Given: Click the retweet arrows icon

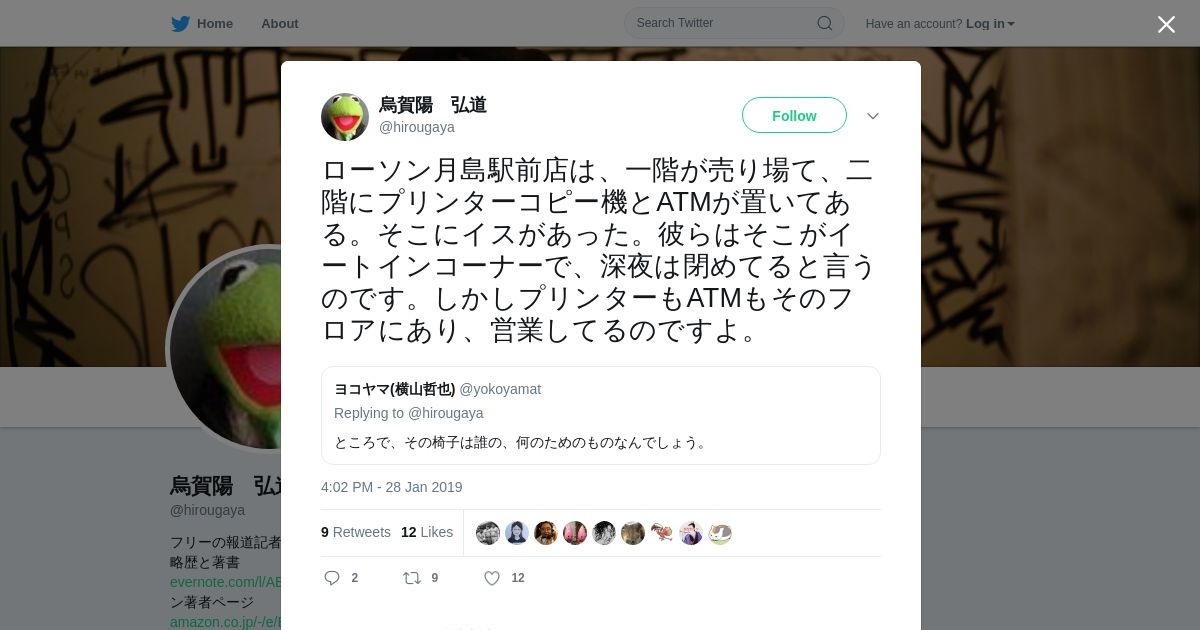Looking at the screenshot, I should pyautogui.click(x=411, y=578).
